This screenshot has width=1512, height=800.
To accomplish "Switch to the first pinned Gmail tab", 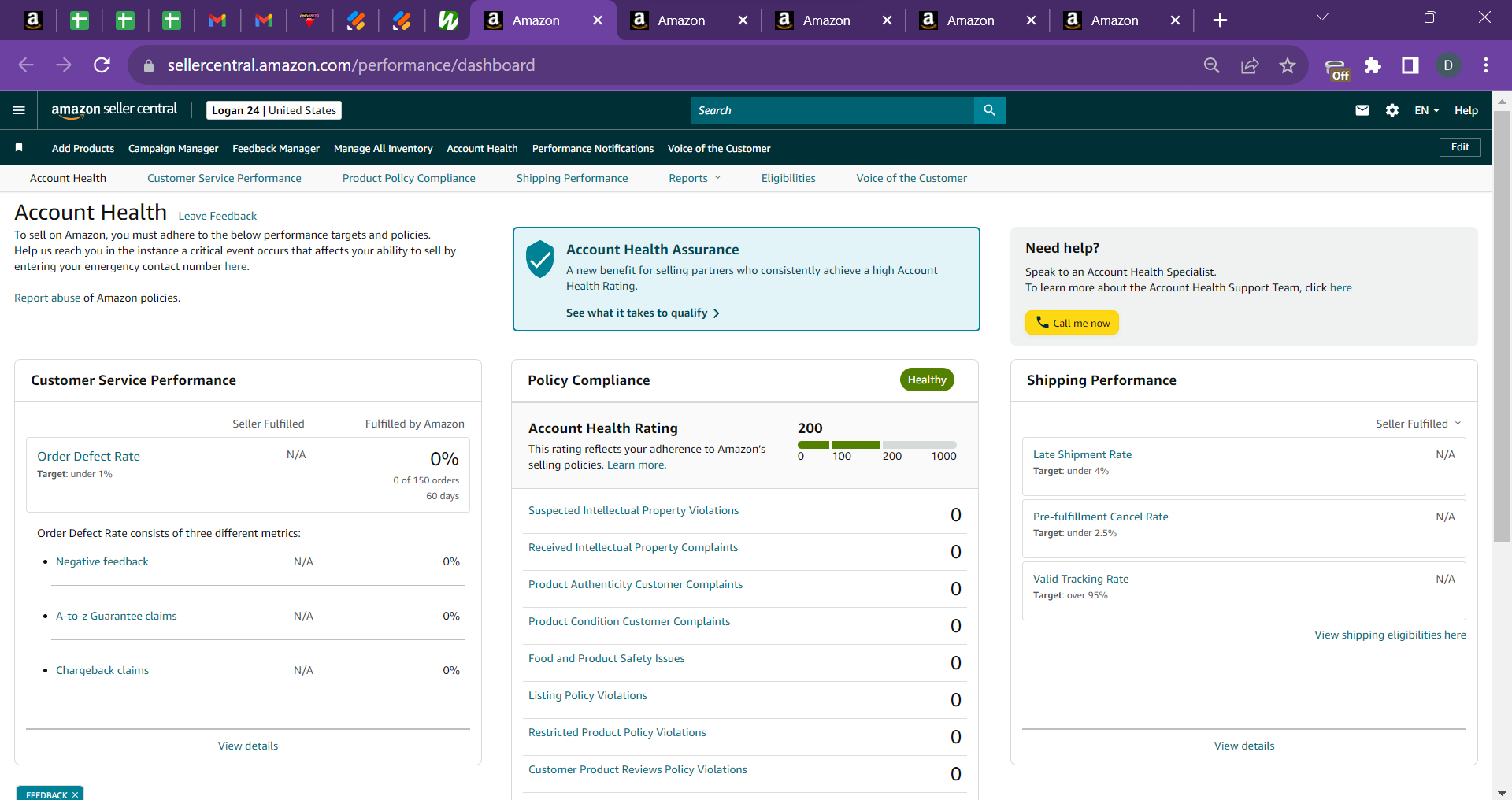I will (217, 20).
